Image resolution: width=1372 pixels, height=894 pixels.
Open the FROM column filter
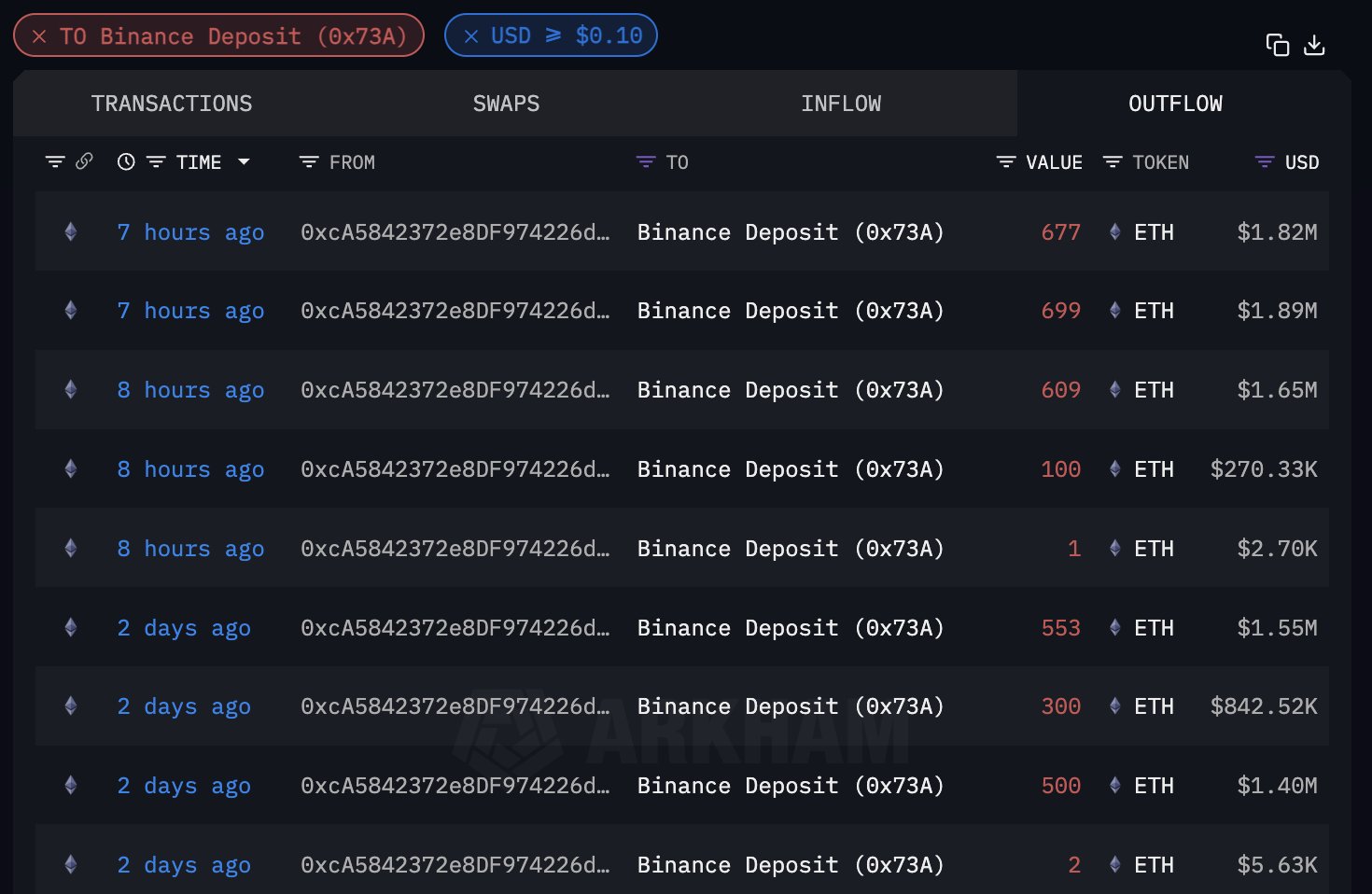[x=309, y=162]
